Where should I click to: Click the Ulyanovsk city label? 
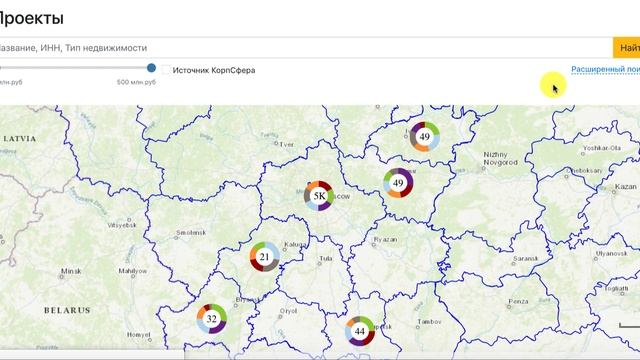tap(611, 253)
